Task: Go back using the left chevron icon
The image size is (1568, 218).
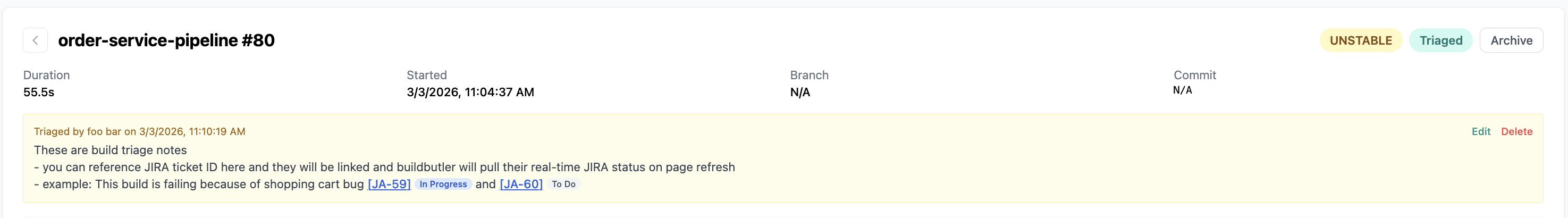Action: (x=35, y=40)
